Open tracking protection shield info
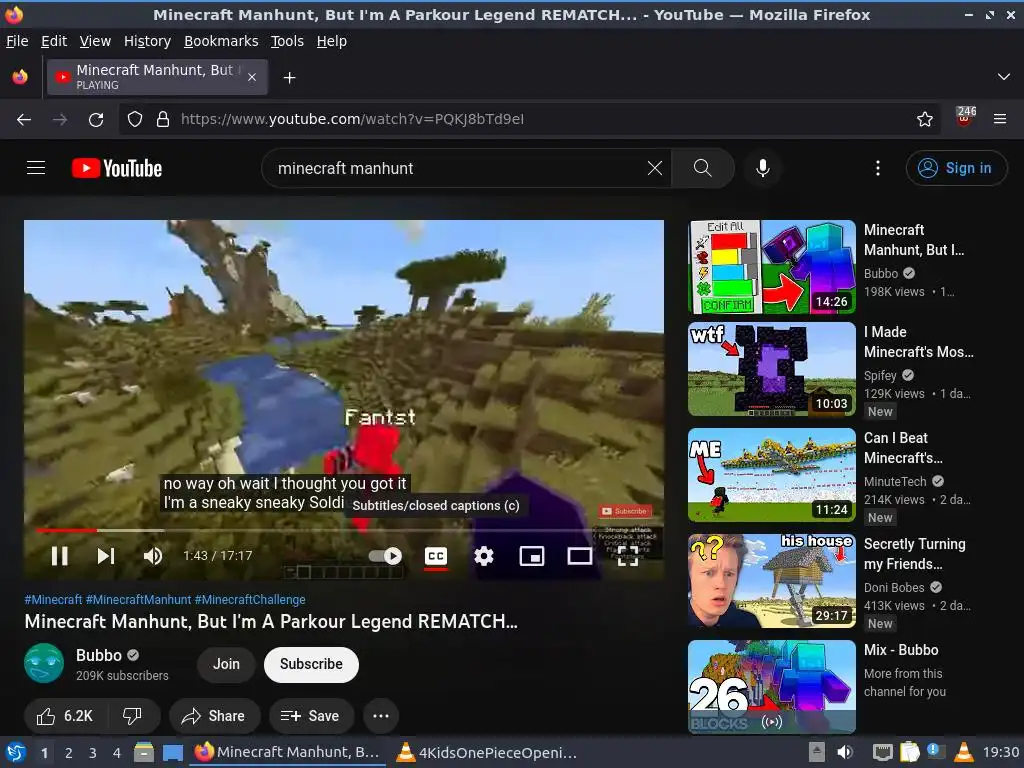 click(135, 120)
